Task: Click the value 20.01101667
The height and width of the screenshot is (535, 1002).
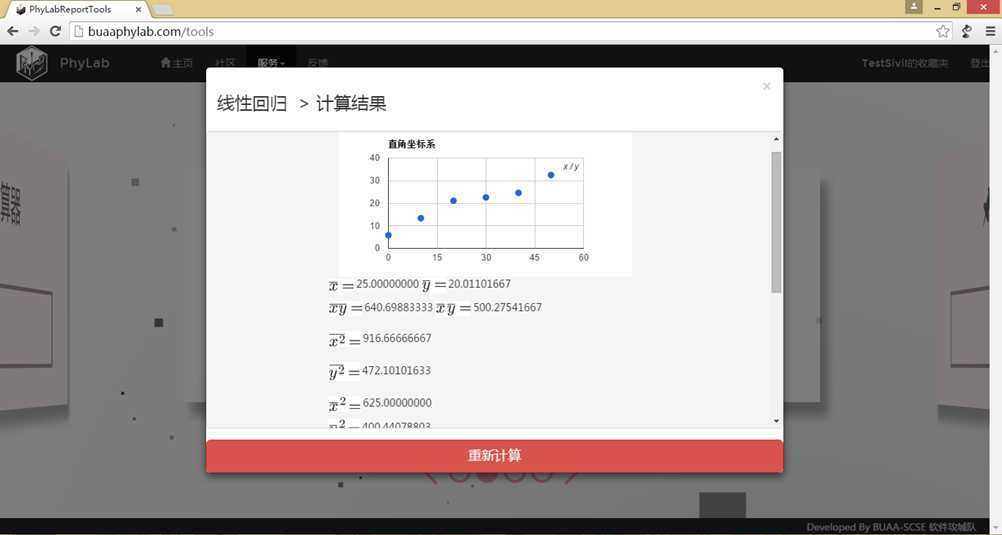Action: click(479, 284)
